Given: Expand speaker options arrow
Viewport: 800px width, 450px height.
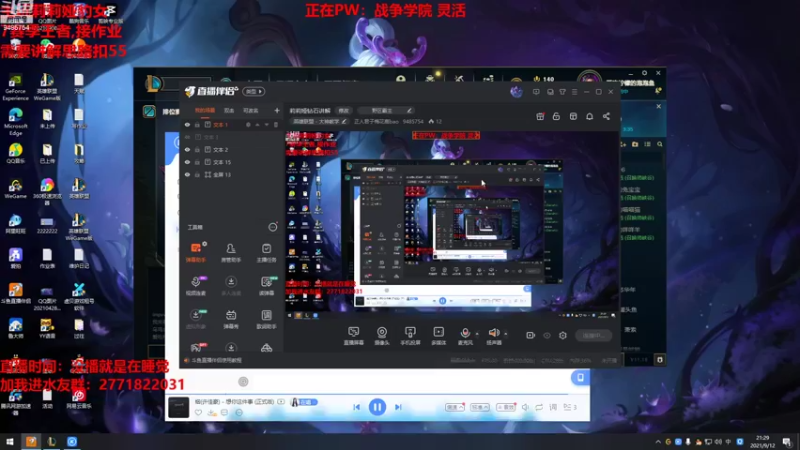Looking at the screenshot, I should [506, 334].
